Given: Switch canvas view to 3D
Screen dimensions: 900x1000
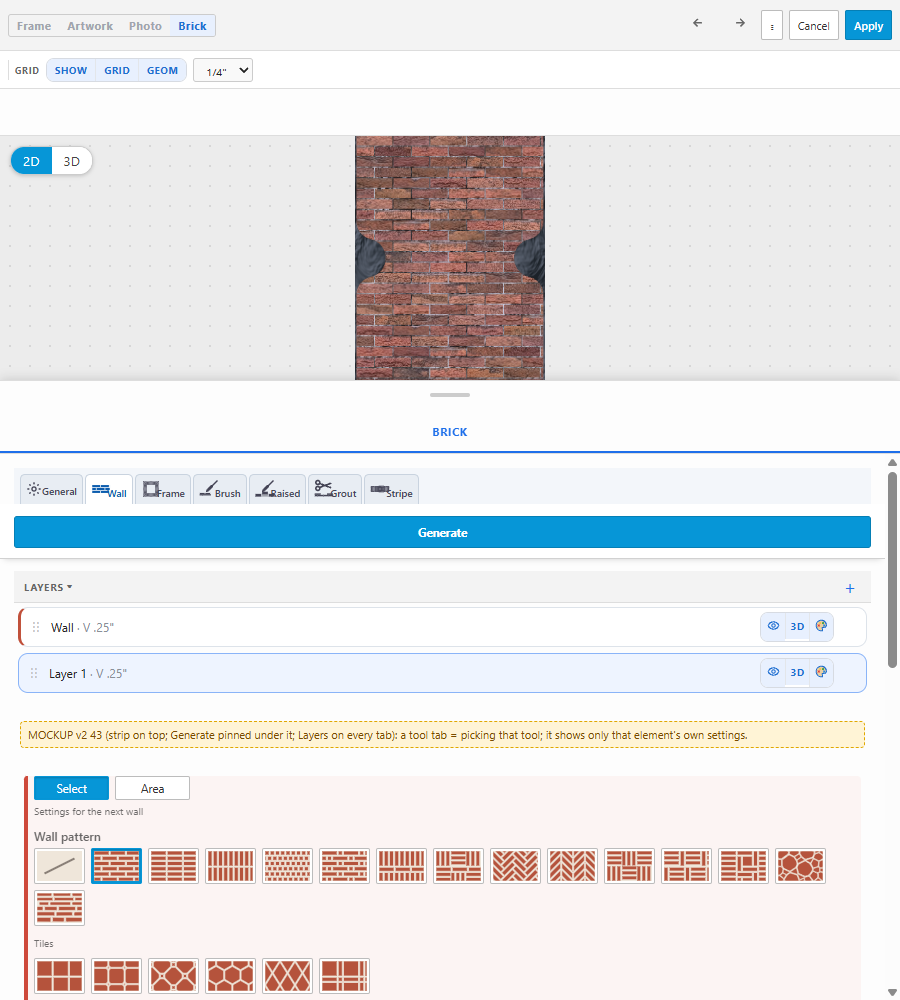Looking at the screenshot, I should point(71,161).
